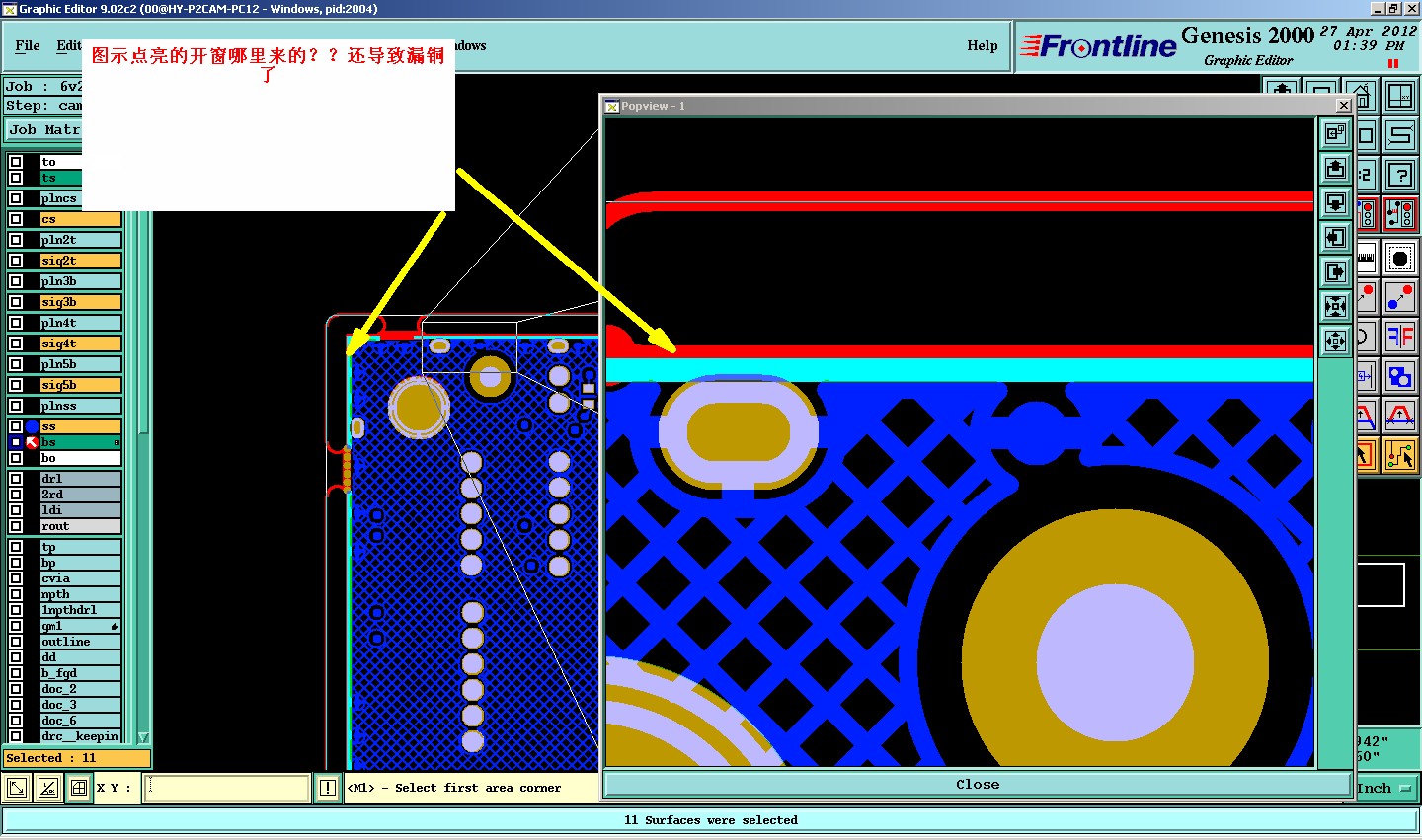The width and height of the screenshot is (1422, 840).
Task: Select layer row sig5b
Action: point(80,385)
